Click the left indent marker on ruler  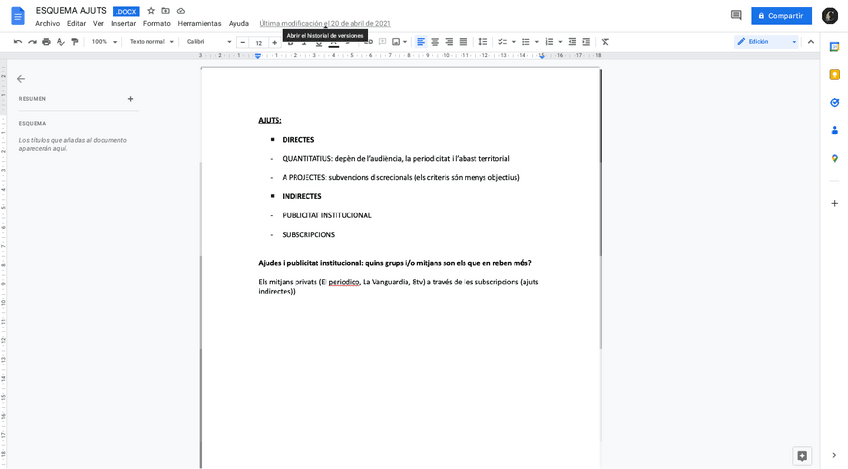tap(258, 56)
